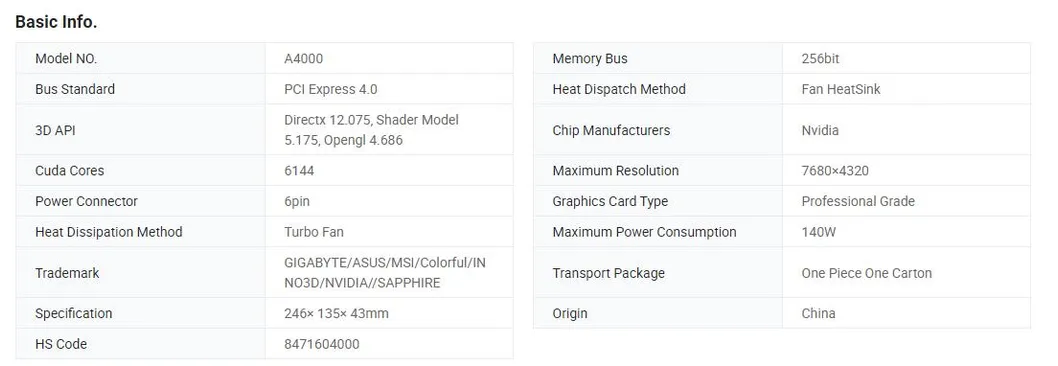
Task: Select the 7680×4320 maximum resolution value
Action: coord(835,171)
